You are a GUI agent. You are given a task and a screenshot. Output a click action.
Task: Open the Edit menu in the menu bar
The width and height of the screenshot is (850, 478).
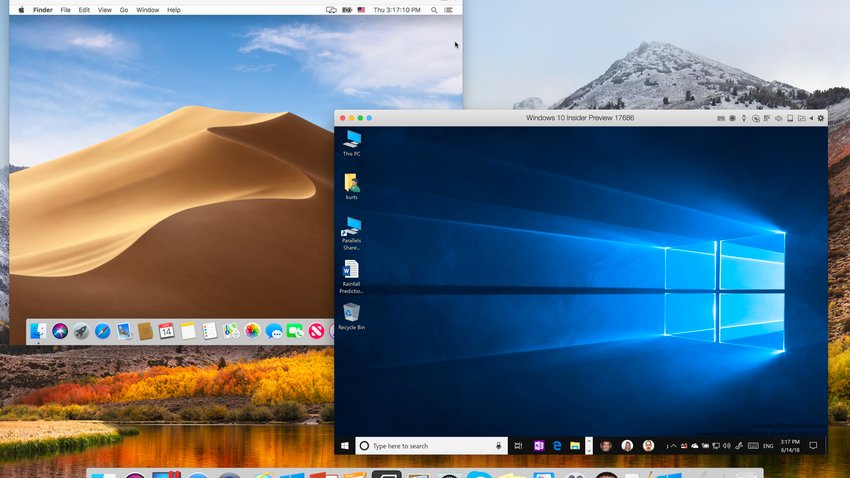pyautogui.click(x=84, y=10)
